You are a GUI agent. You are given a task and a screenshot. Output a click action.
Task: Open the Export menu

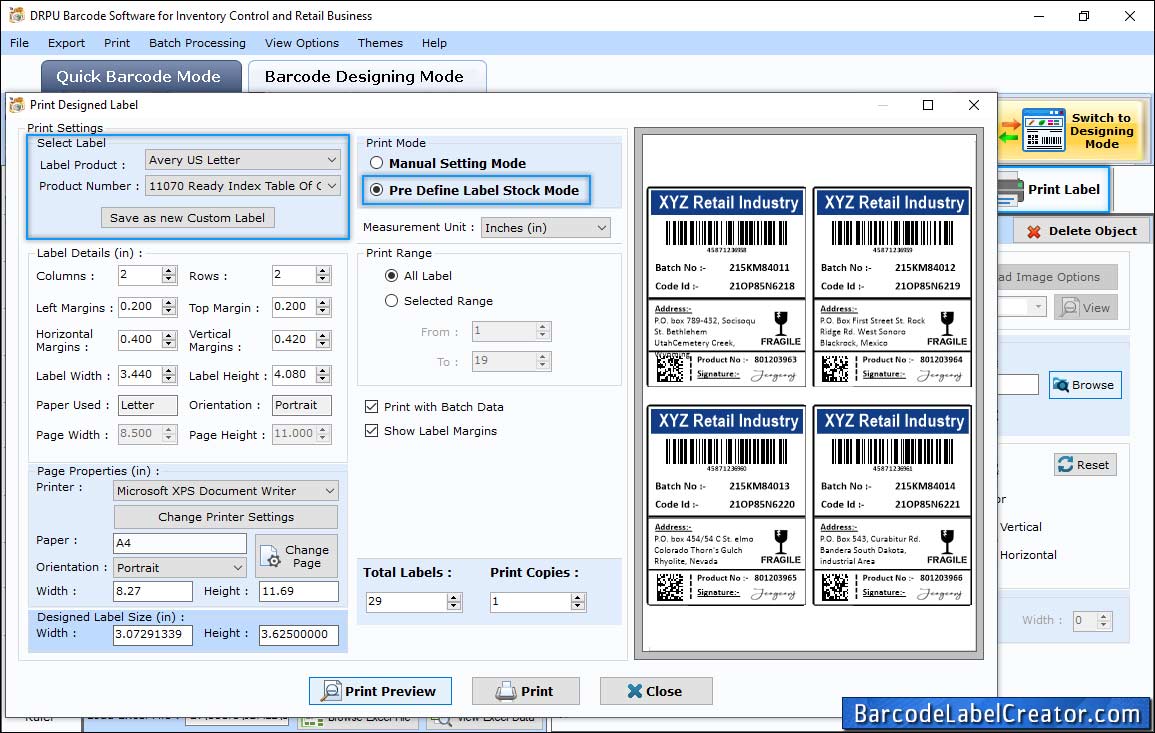(x=66, y=43)
